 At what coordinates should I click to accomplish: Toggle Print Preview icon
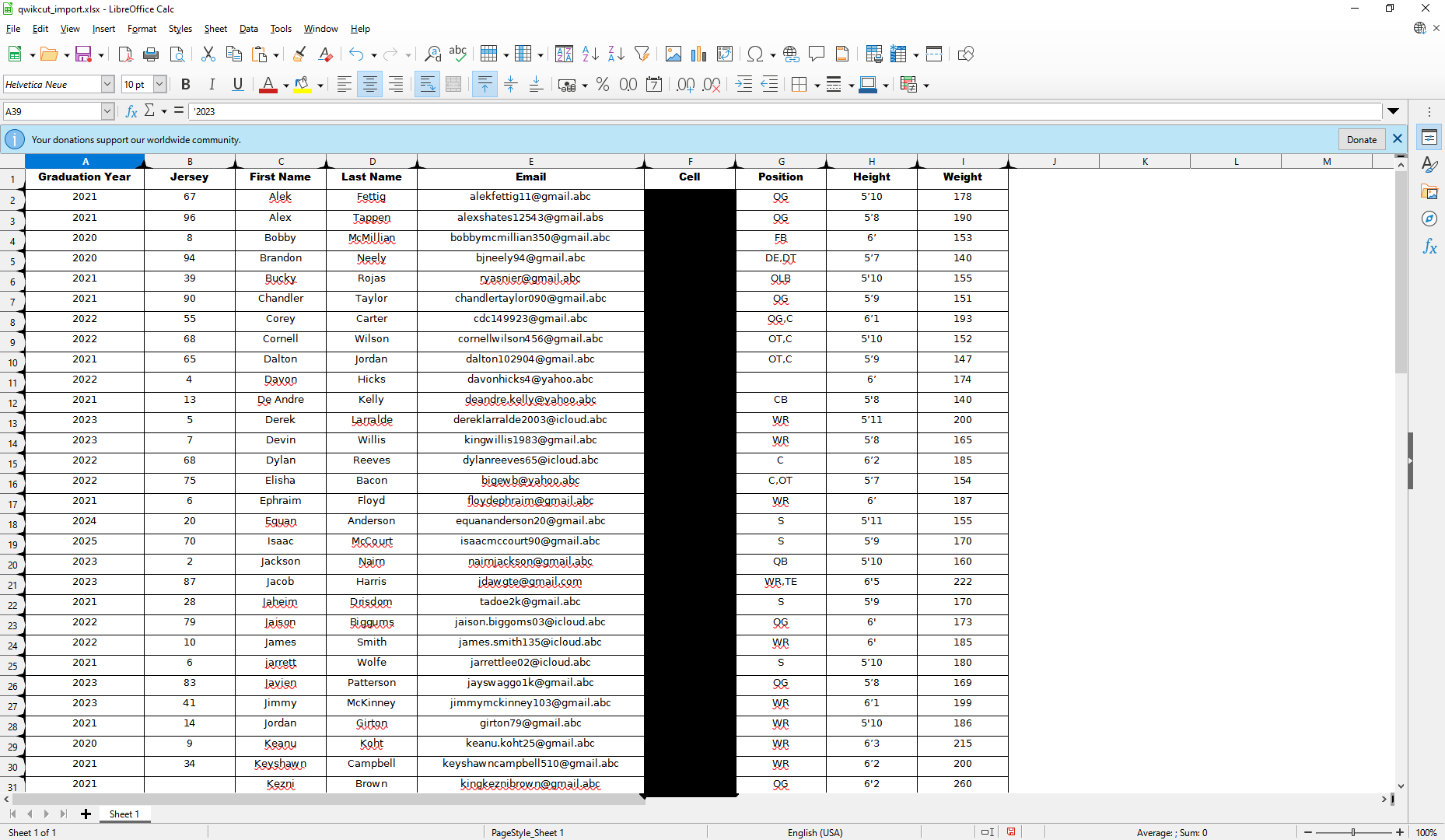tap(177, 54)
